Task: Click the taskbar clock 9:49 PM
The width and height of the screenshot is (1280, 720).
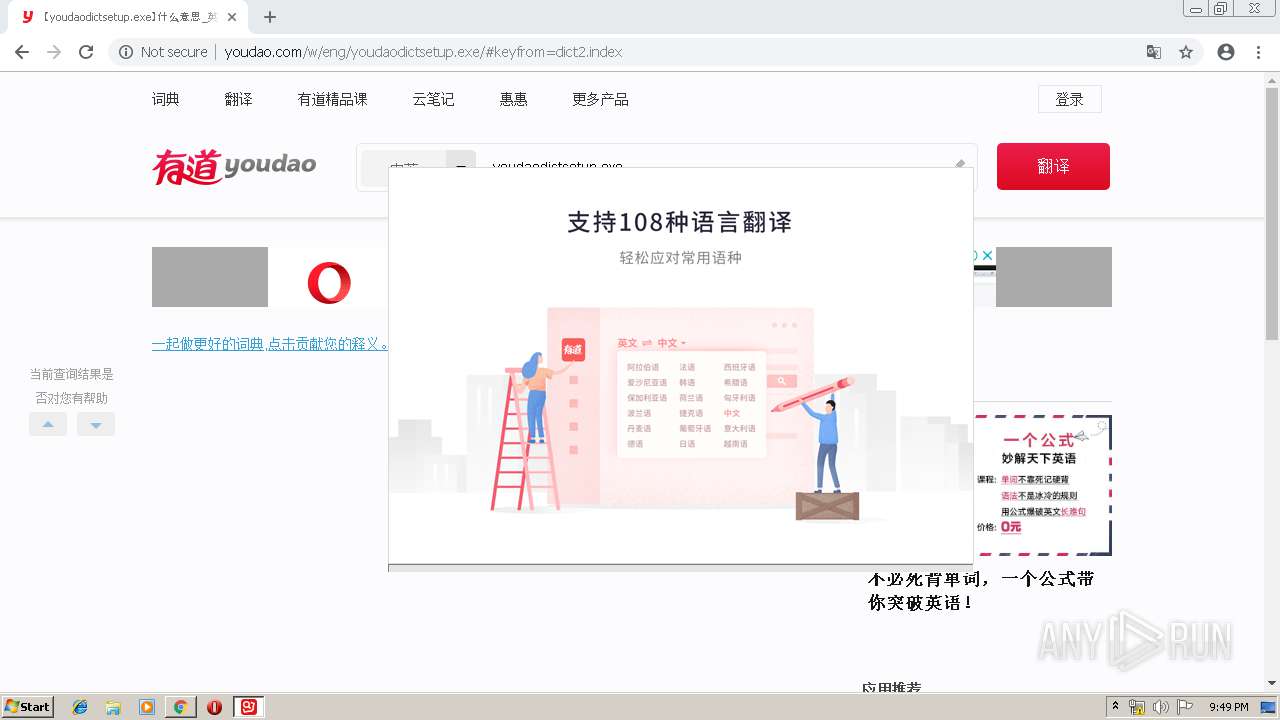Action: coord(1228,707)
